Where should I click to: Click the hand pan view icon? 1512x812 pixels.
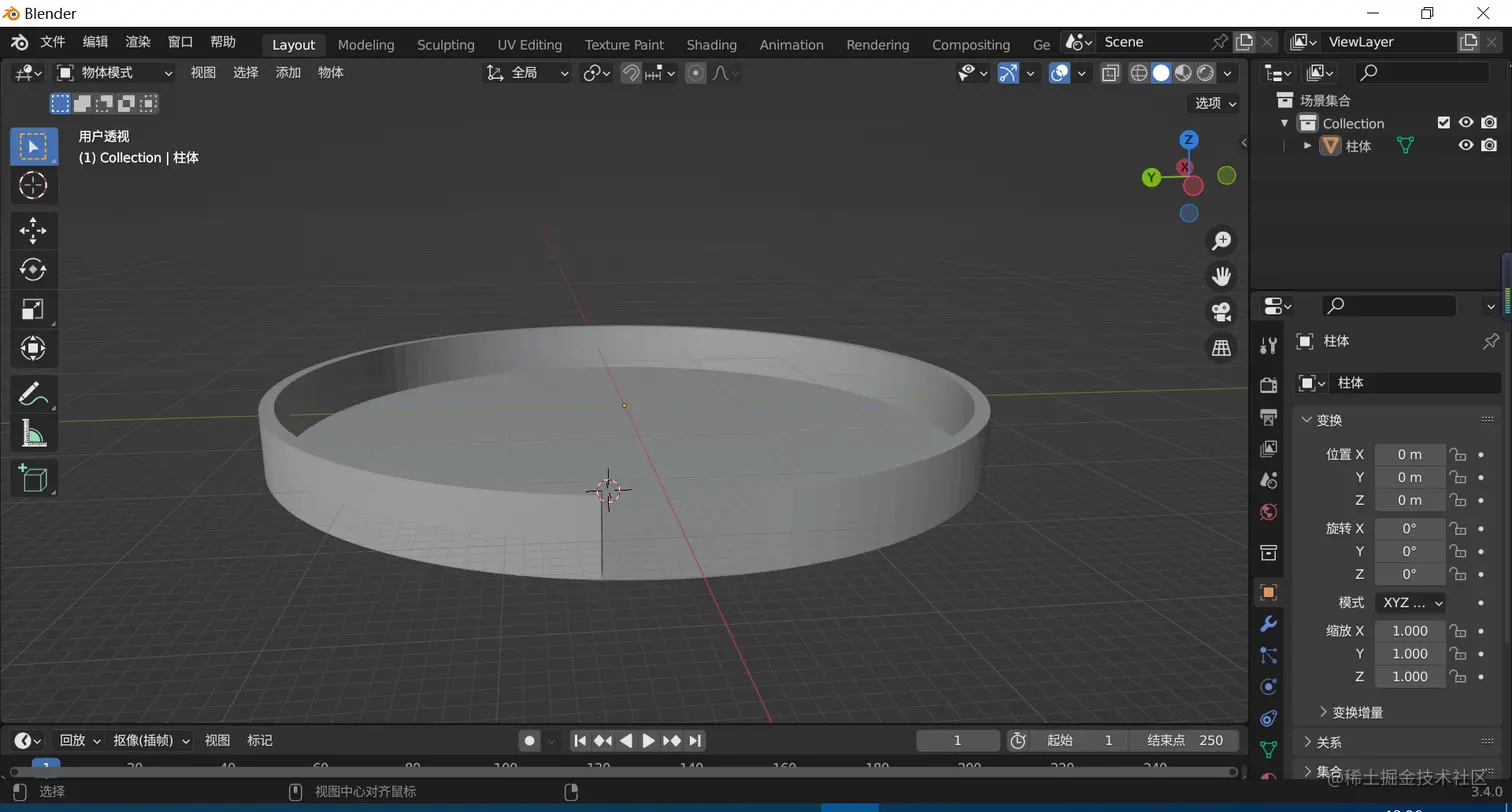coord(1221,276)
